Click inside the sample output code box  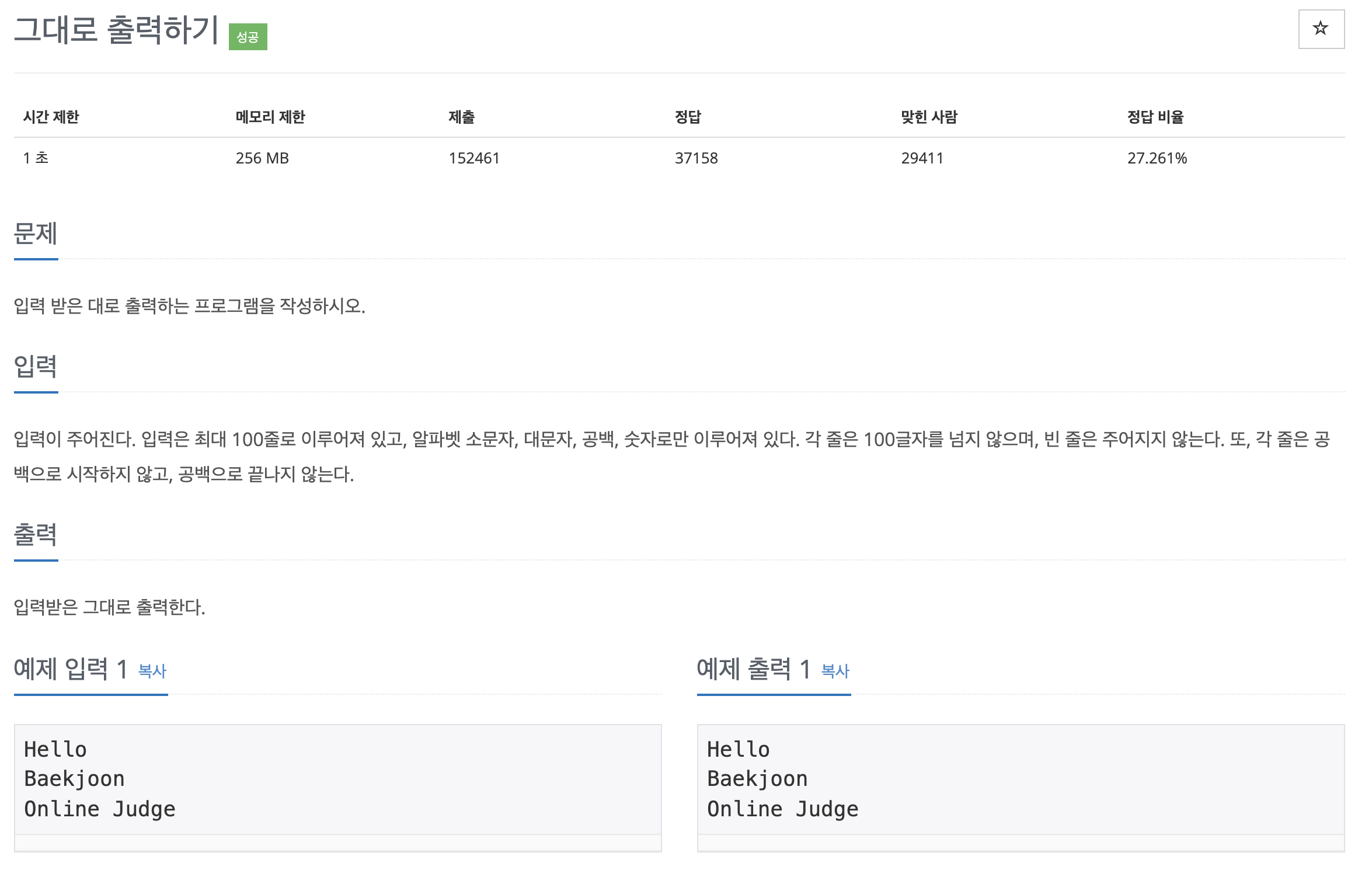pos(1021,779)
